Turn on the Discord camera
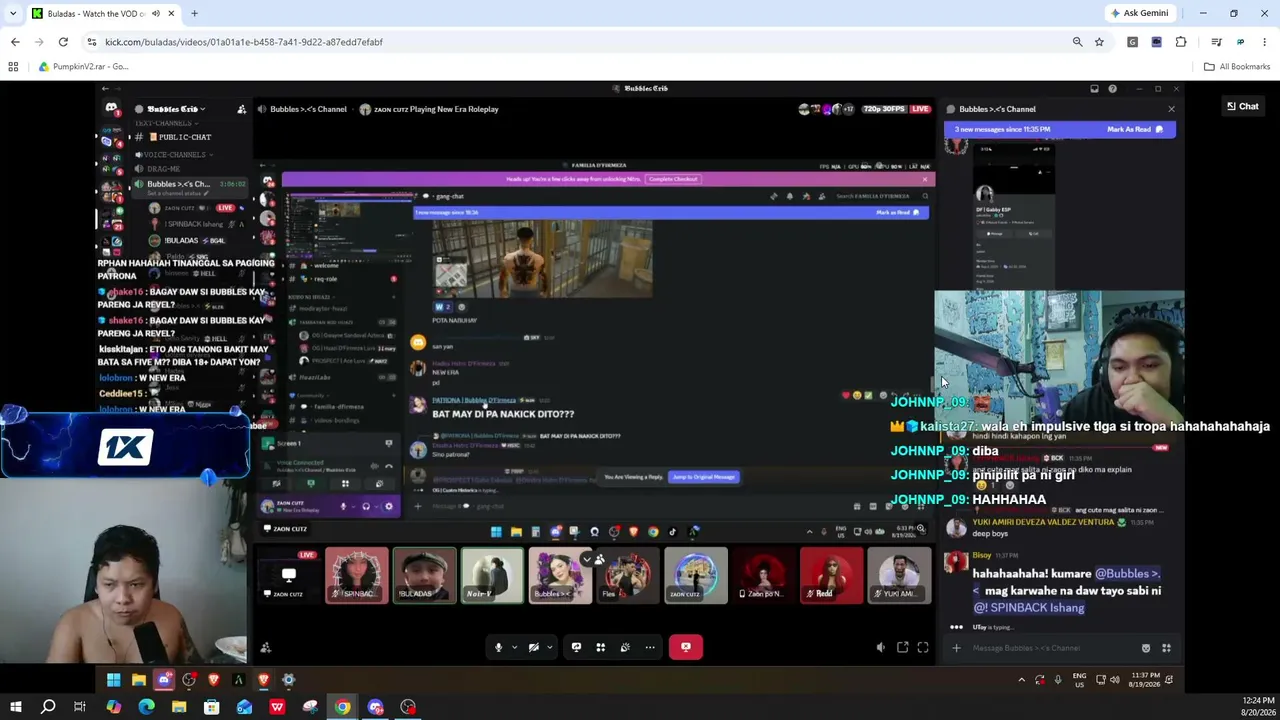Image resolution: width=1280 pixels, height=720 pixels. coord(533,647)
